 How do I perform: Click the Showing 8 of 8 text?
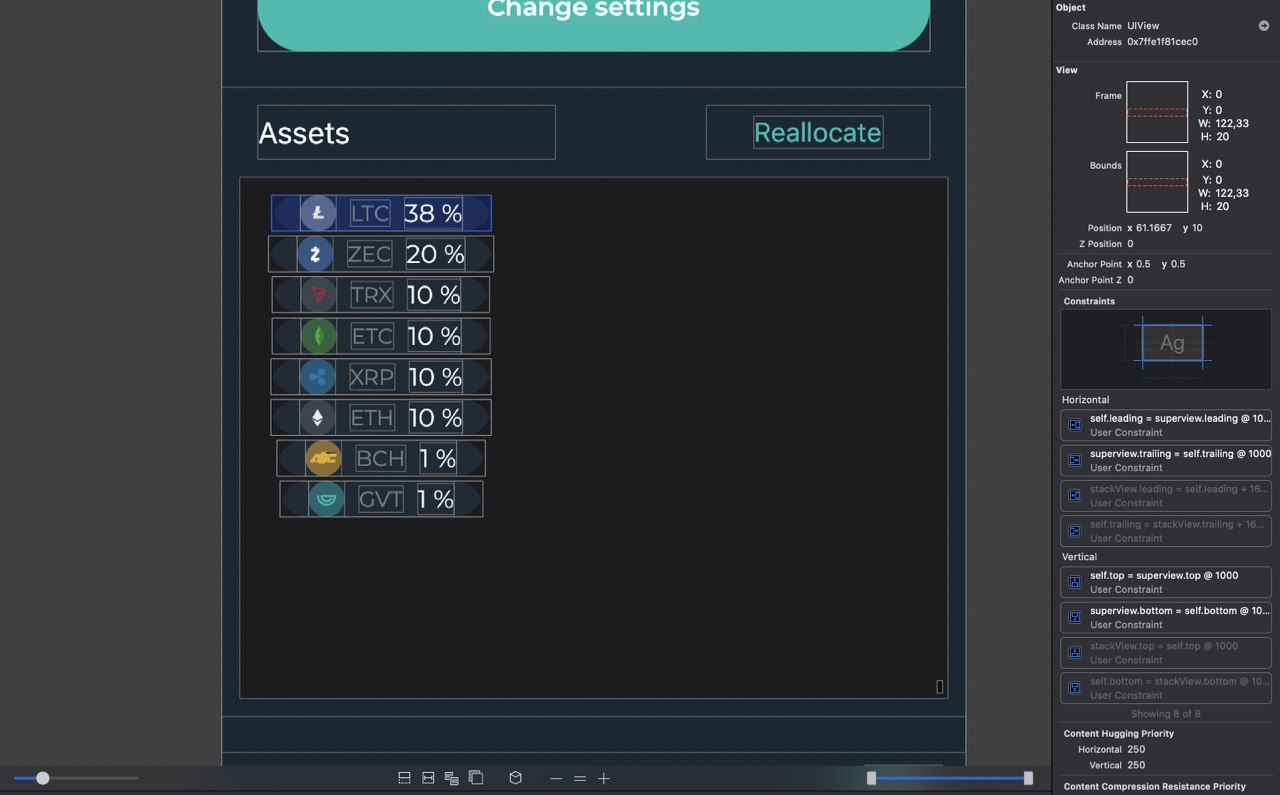pos(1166,714)
